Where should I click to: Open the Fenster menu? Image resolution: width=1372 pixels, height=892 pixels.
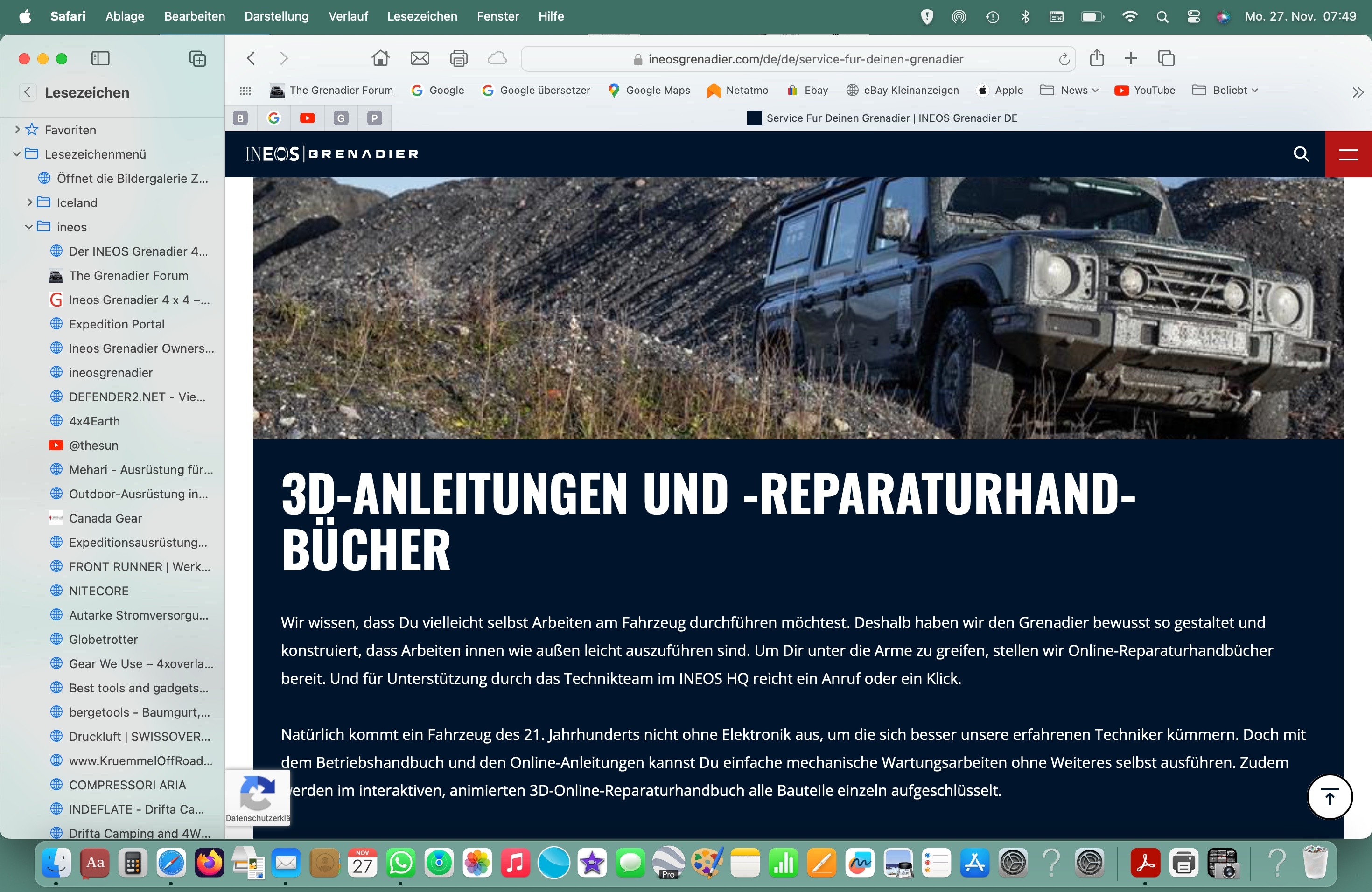[497, 16]
